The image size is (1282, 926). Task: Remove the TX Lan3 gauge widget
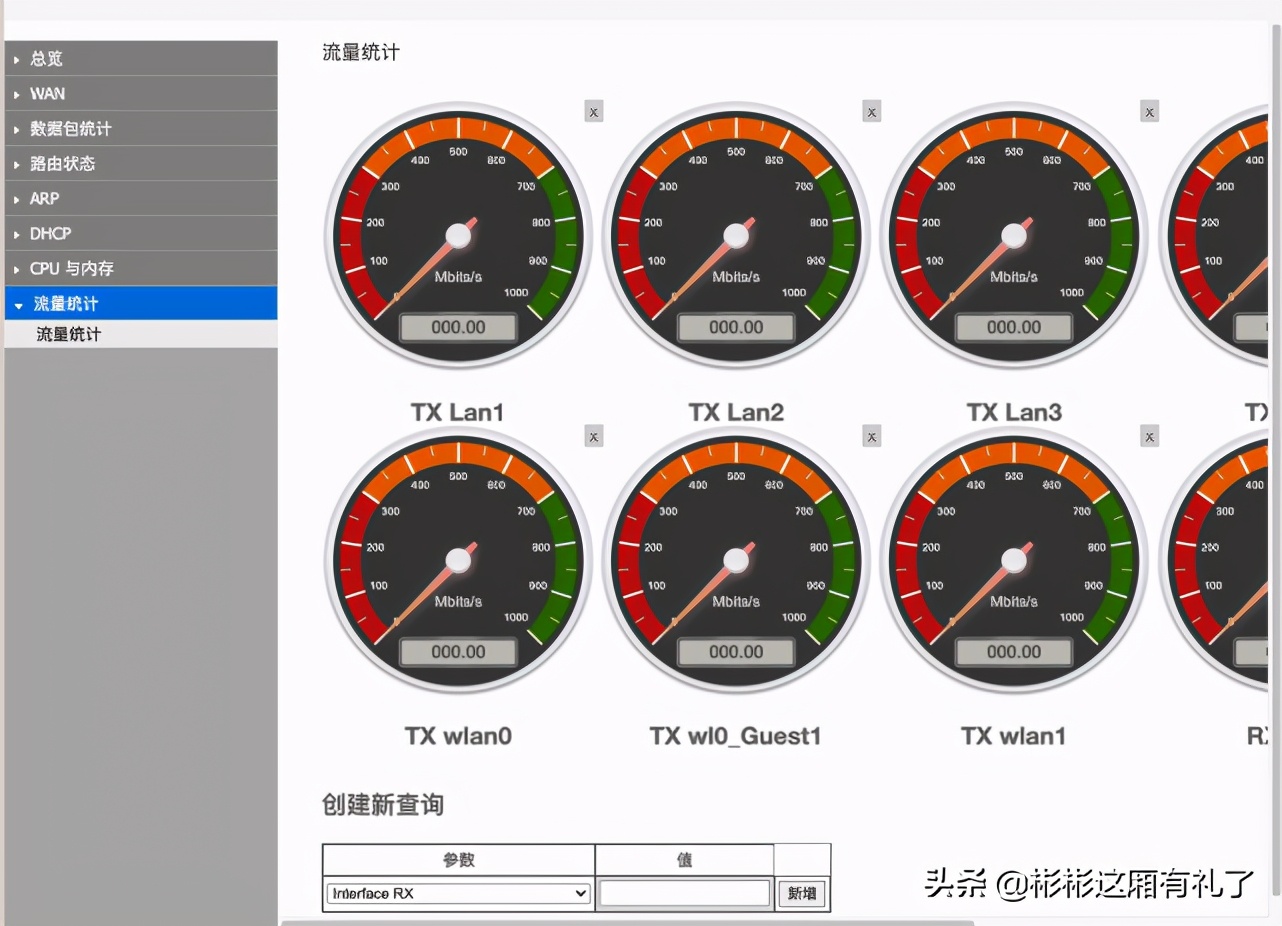coord(1149,112)
